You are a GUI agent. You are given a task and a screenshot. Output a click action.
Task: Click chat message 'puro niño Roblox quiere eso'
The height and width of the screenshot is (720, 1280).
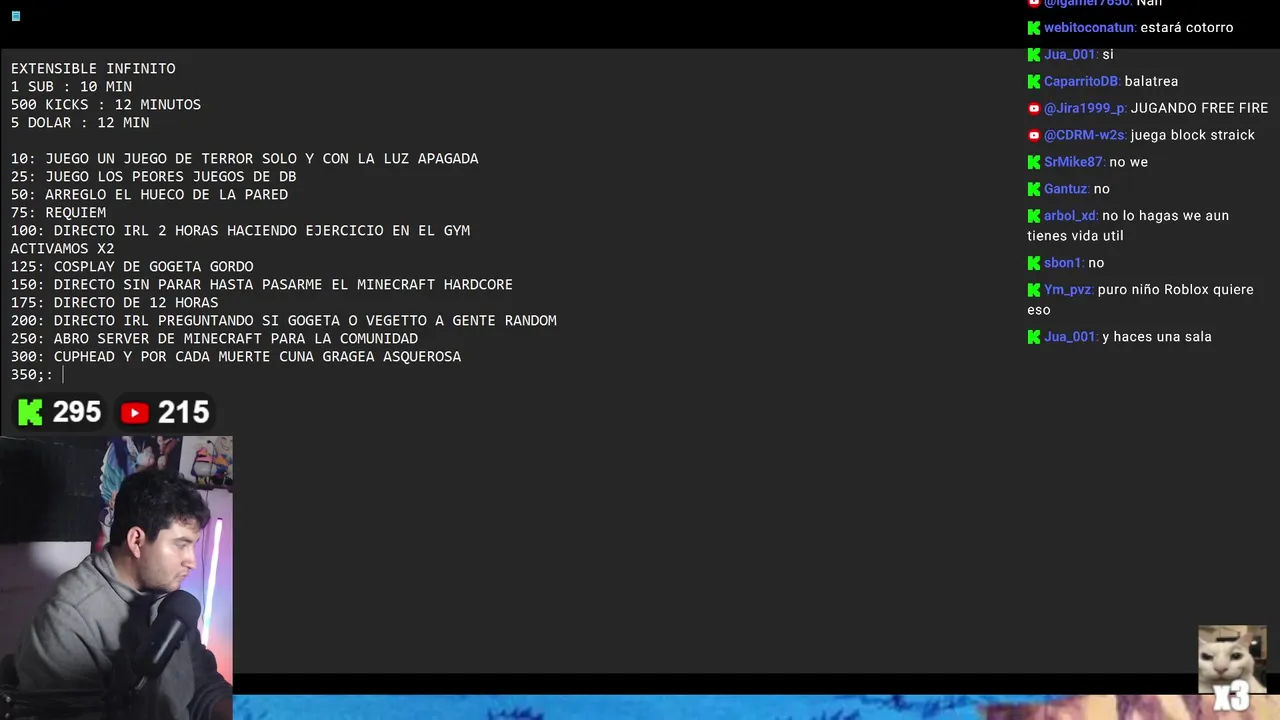[x=1140, y=300]
